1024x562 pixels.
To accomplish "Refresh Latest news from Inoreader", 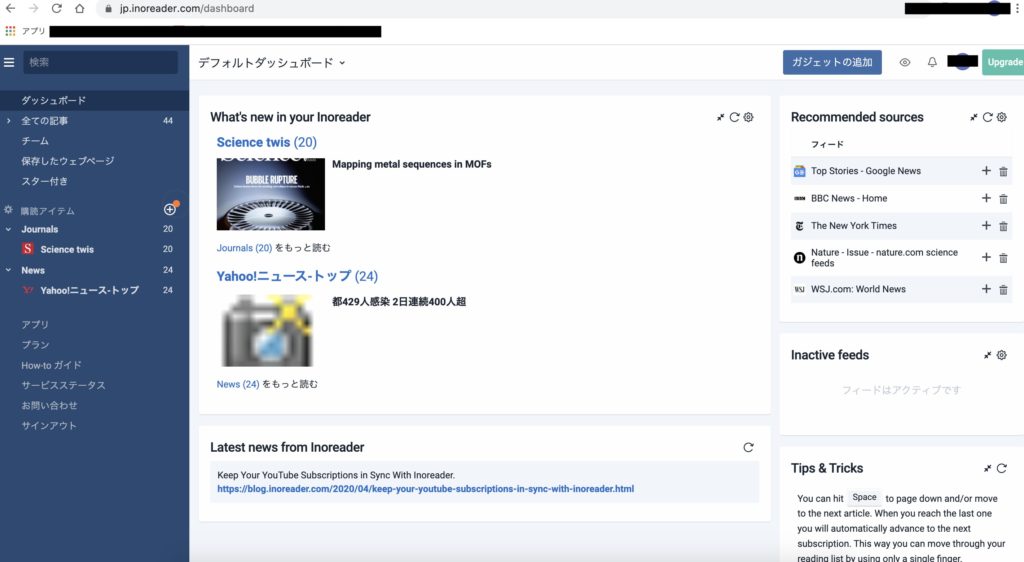I will tap(748, 448).
